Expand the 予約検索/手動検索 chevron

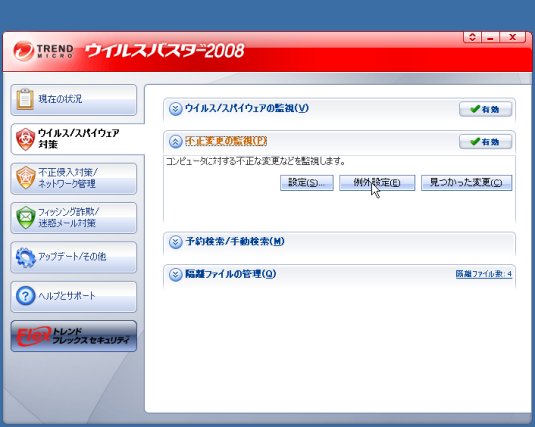[175, 242]
